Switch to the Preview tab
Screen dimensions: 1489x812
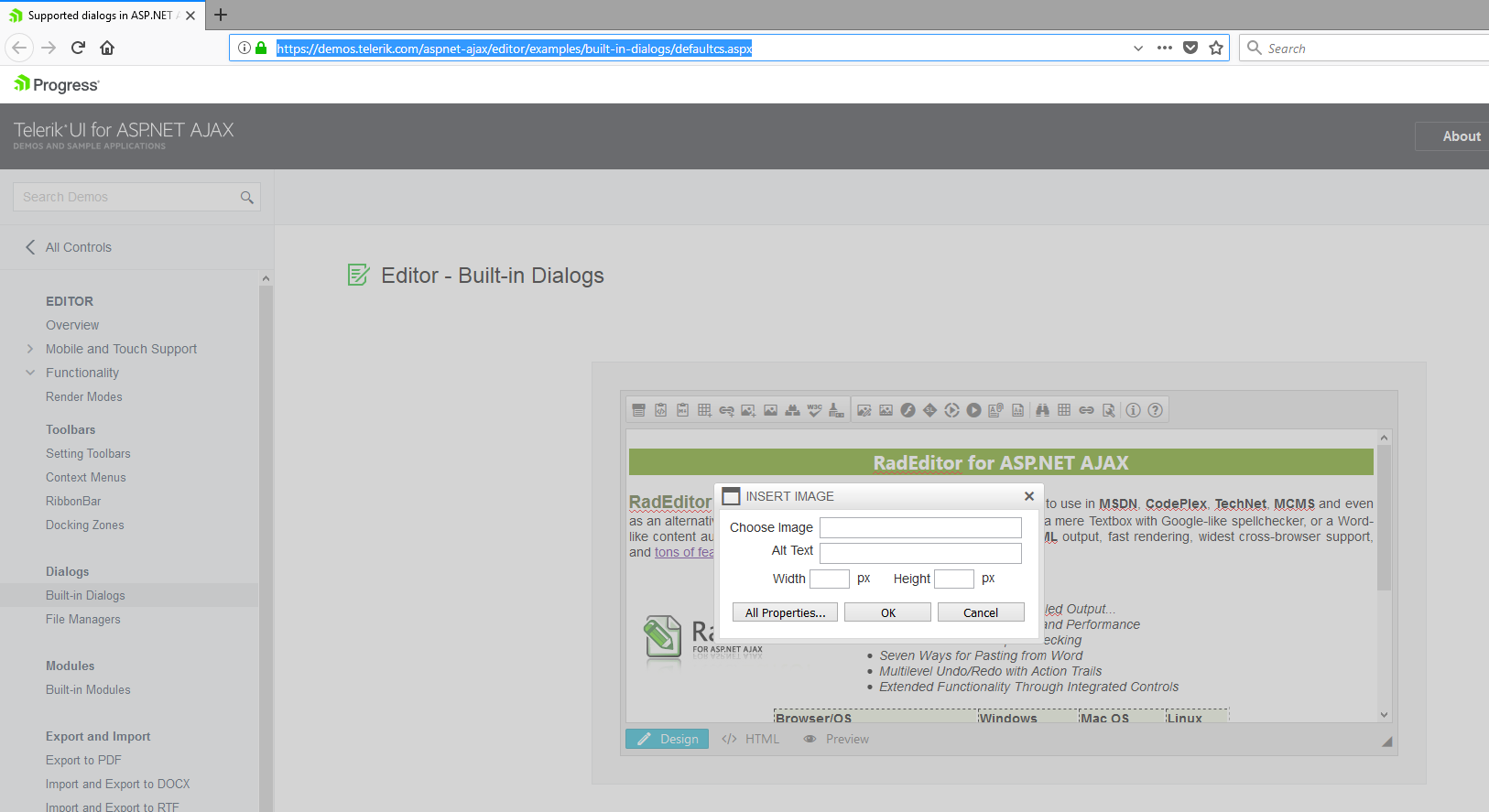837,739
